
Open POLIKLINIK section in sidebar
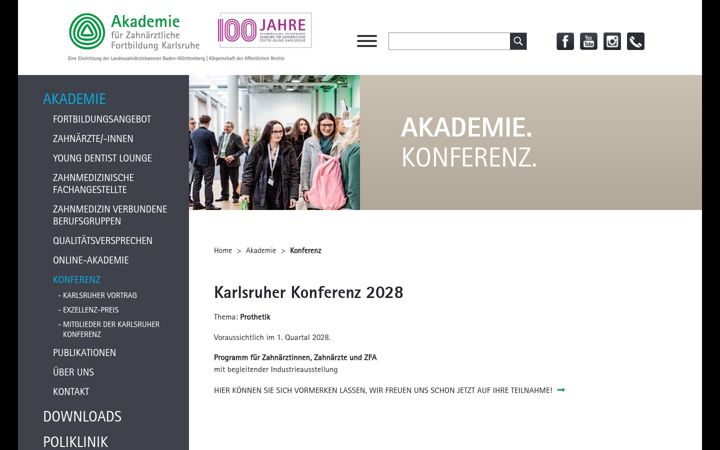point(76,442)
